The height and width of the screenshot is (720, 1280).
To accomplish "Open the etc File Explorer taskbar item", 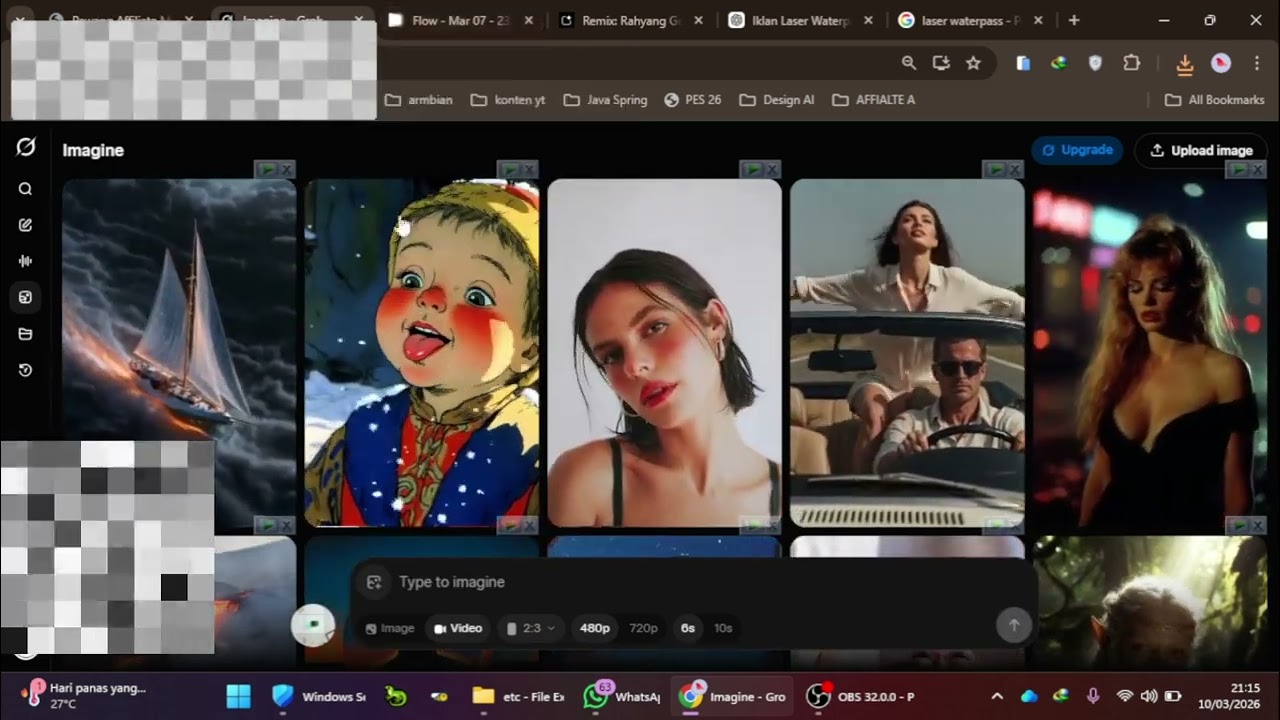I will (519, 696).
